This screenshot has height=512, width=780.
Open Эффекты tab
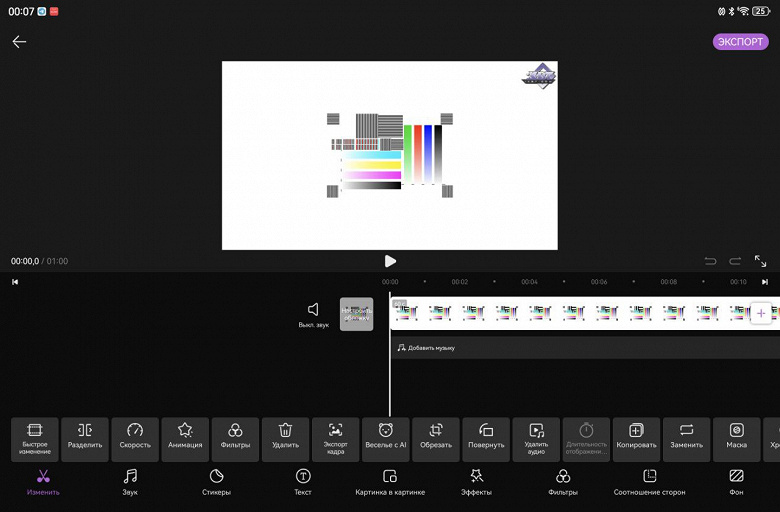coord(477,483)
